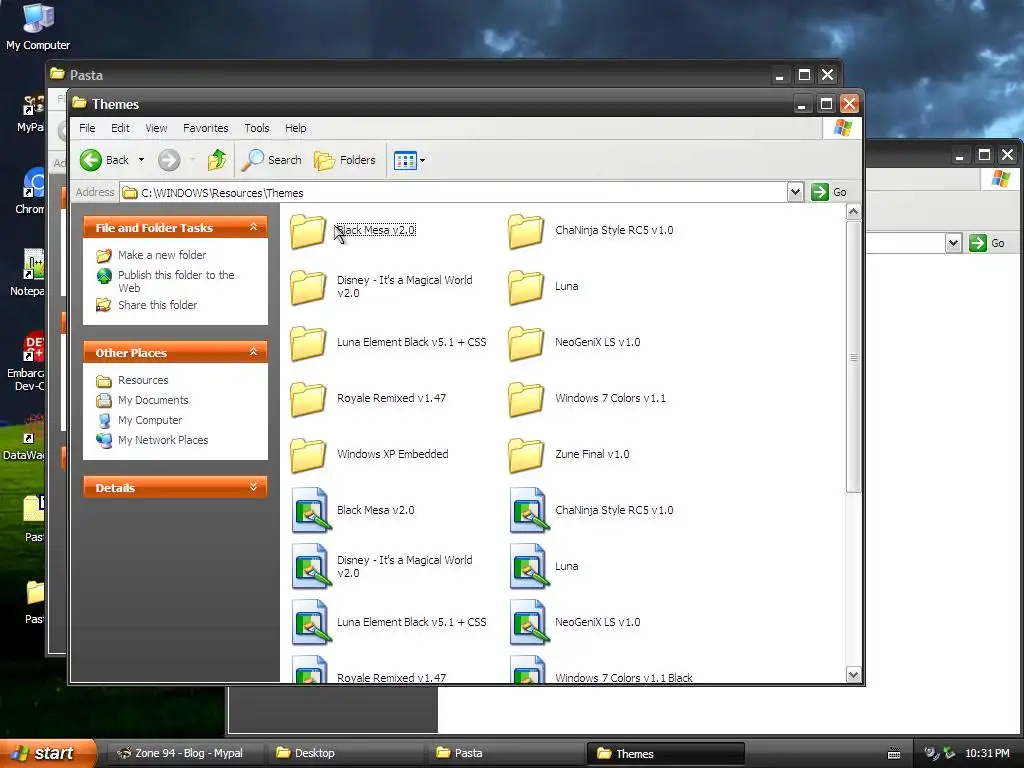Click the clock showing 10:31 PM
Viewport: 1024px width, 768px height.
[987, 753]
